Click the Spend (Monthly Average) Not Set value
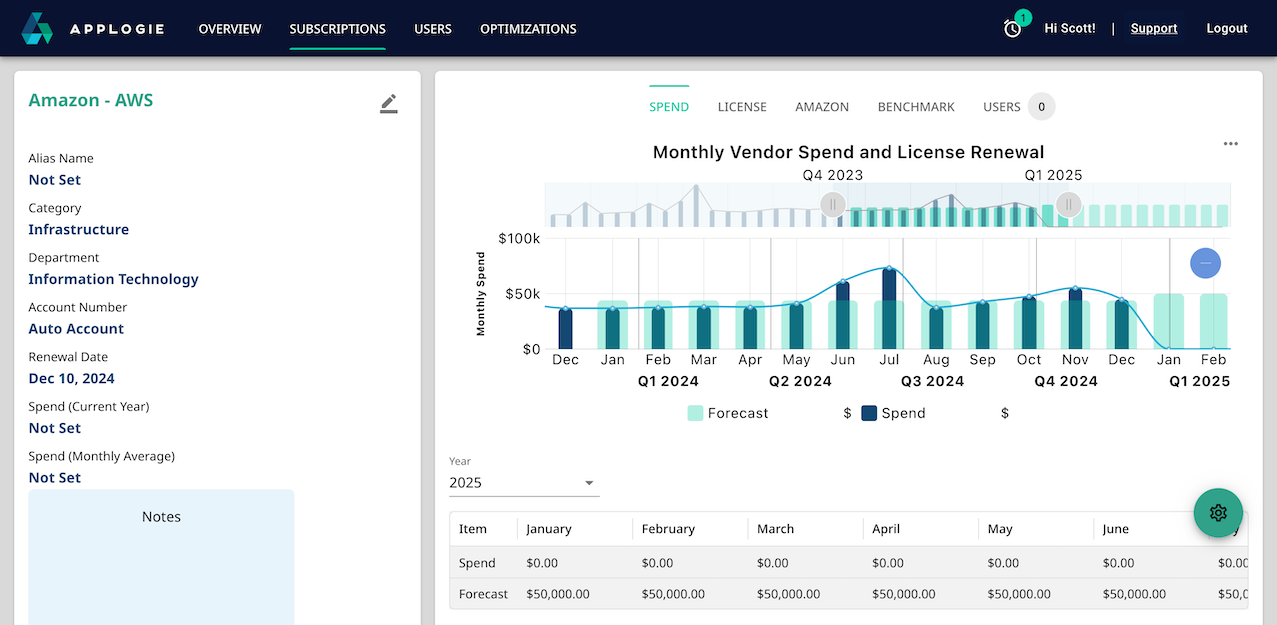The height and width of the screenshot is (625, 1277). 55,478
